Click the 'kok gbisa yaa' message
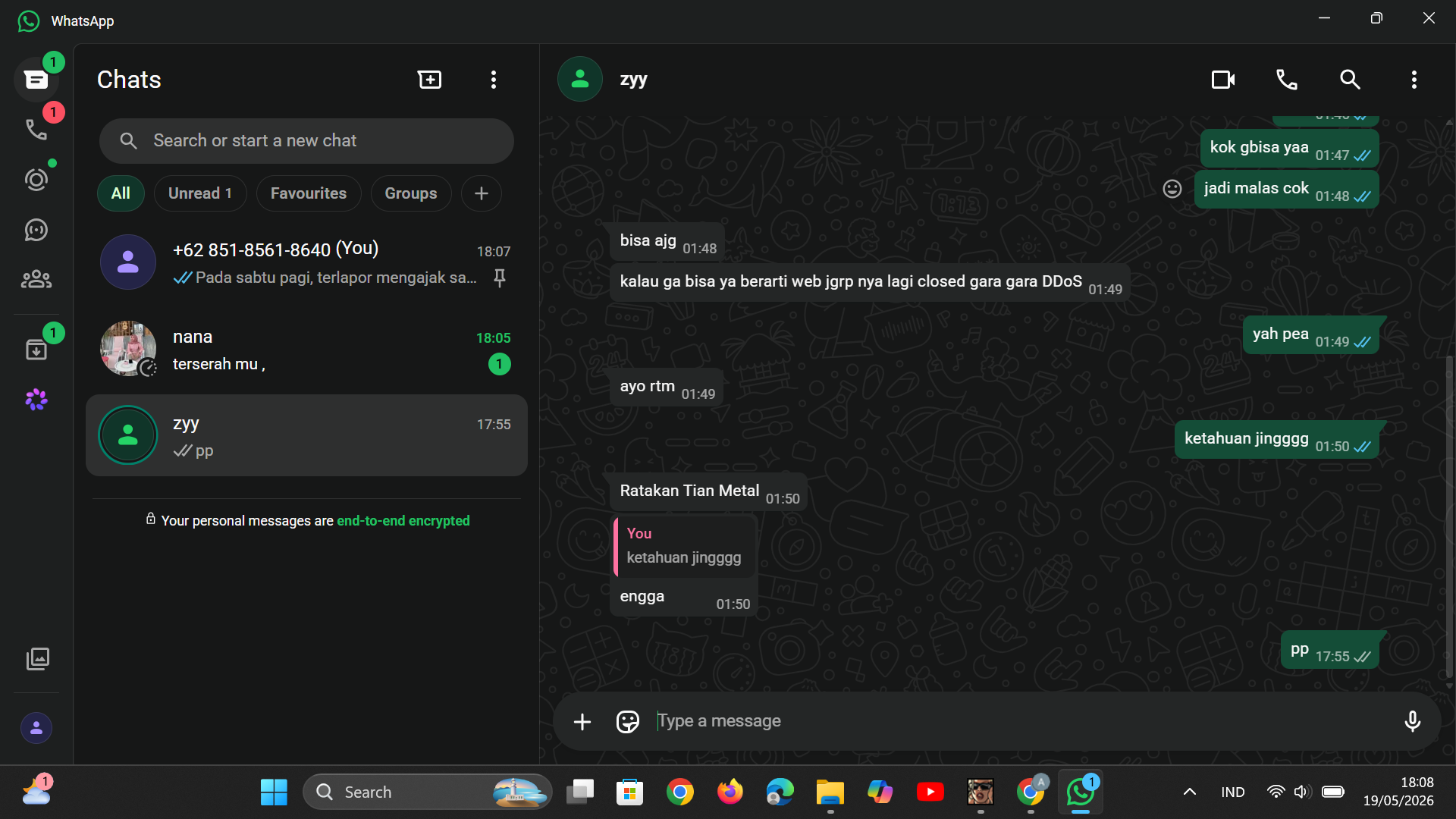1456x819 pixels. [x=1289, y=149]
